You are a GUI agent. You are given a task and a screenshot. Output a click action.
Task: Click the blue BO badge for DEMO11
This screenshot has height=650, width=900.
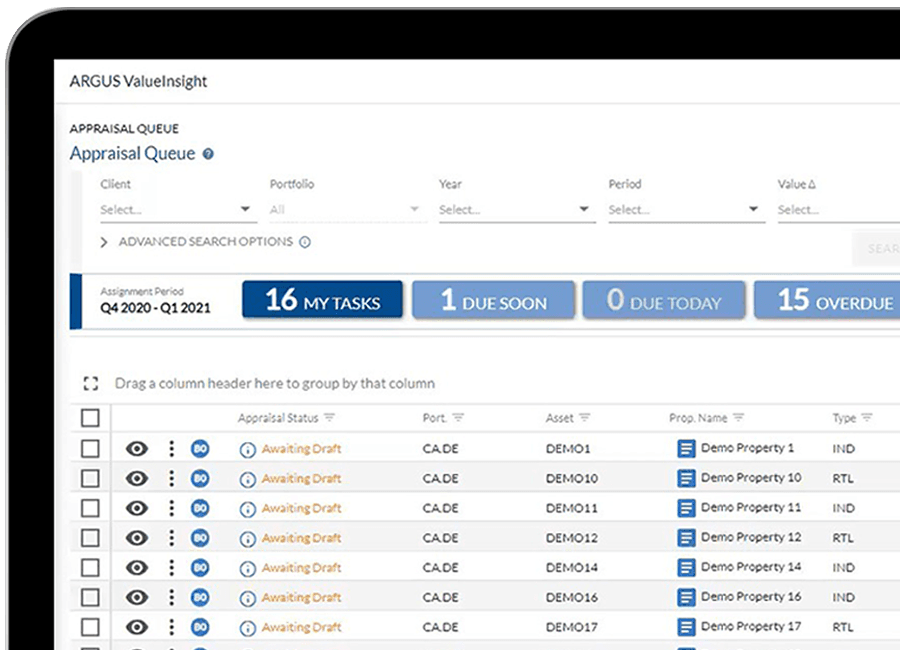tap(200, 508)
